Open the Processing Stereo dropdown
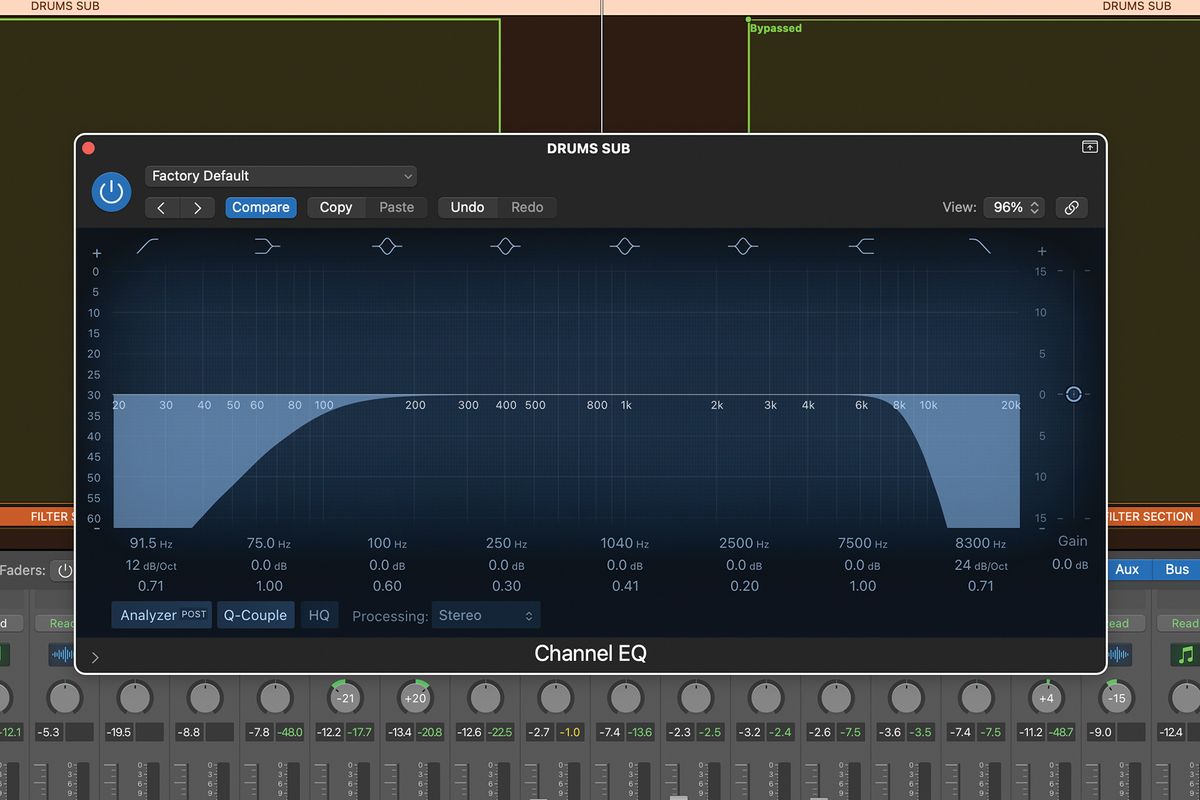This screenshot has width=1200, height=800. pos(486,616)
